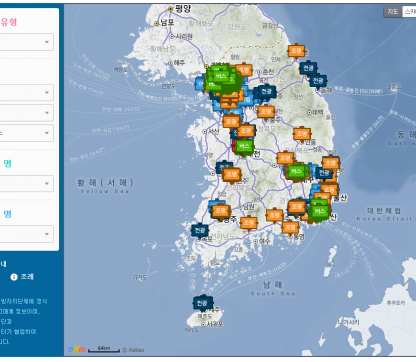
Task: Click the 전광 marker on Jeju island
Action: (202, 303)
